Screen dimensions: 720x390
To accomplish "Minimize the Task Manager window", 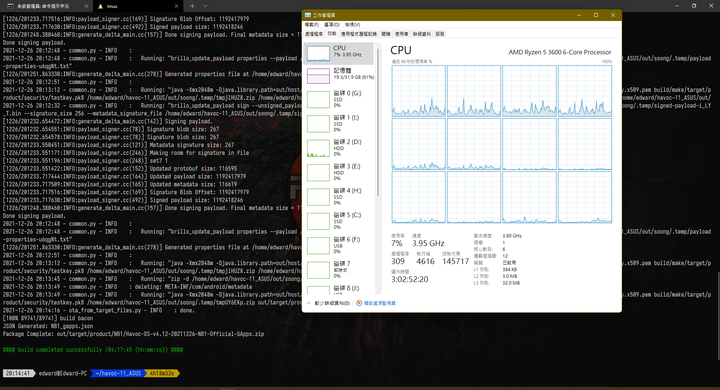I will (579, 15).
